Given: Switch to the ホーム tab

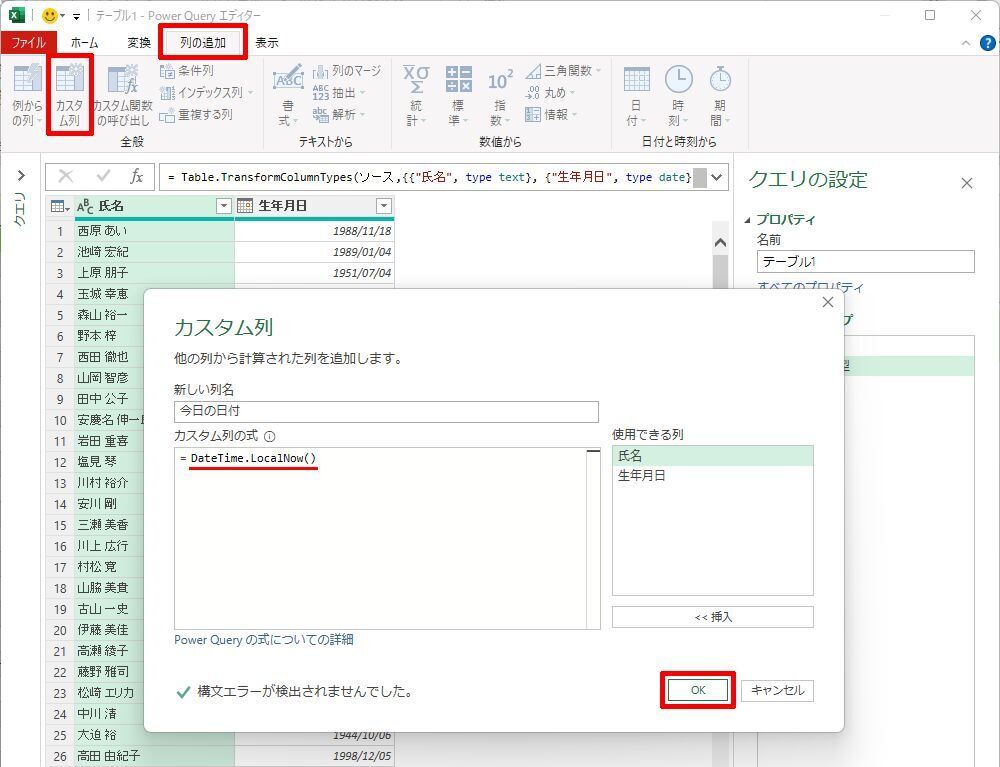Looking at the screenshot, I should 84,43.
